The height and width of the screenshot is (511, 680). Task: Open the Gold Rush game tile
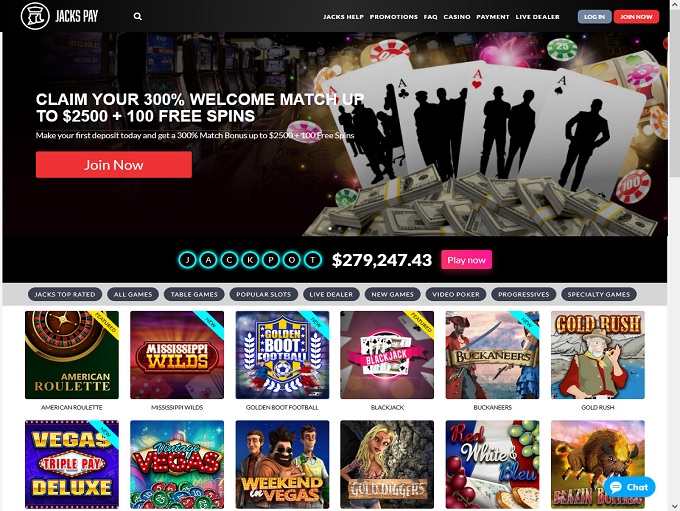coord(598,355)
